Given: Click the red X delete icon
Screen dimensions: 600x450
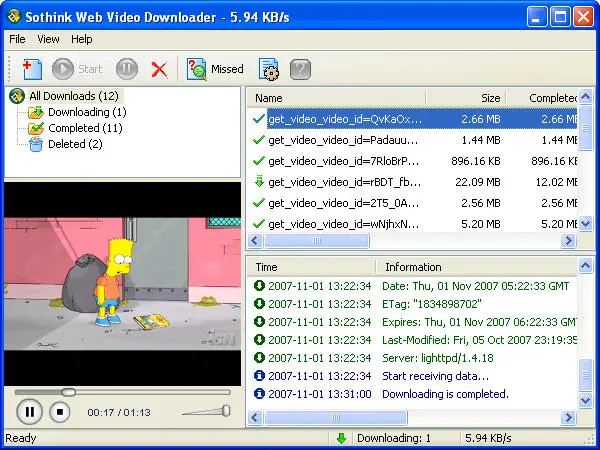Looking at the screenshot, I should pos(158,69).
